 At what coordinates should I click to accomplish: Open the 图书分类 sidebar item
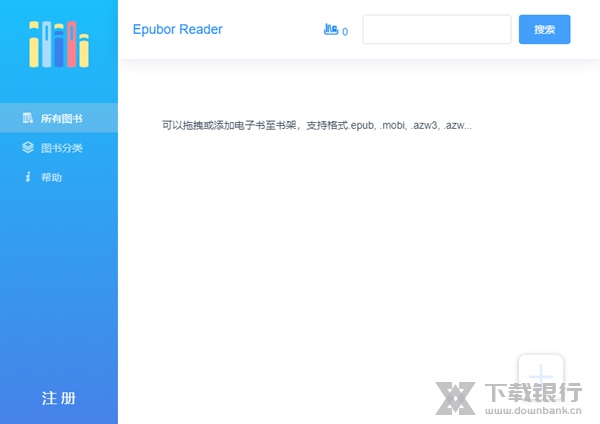tap(59, 148)
